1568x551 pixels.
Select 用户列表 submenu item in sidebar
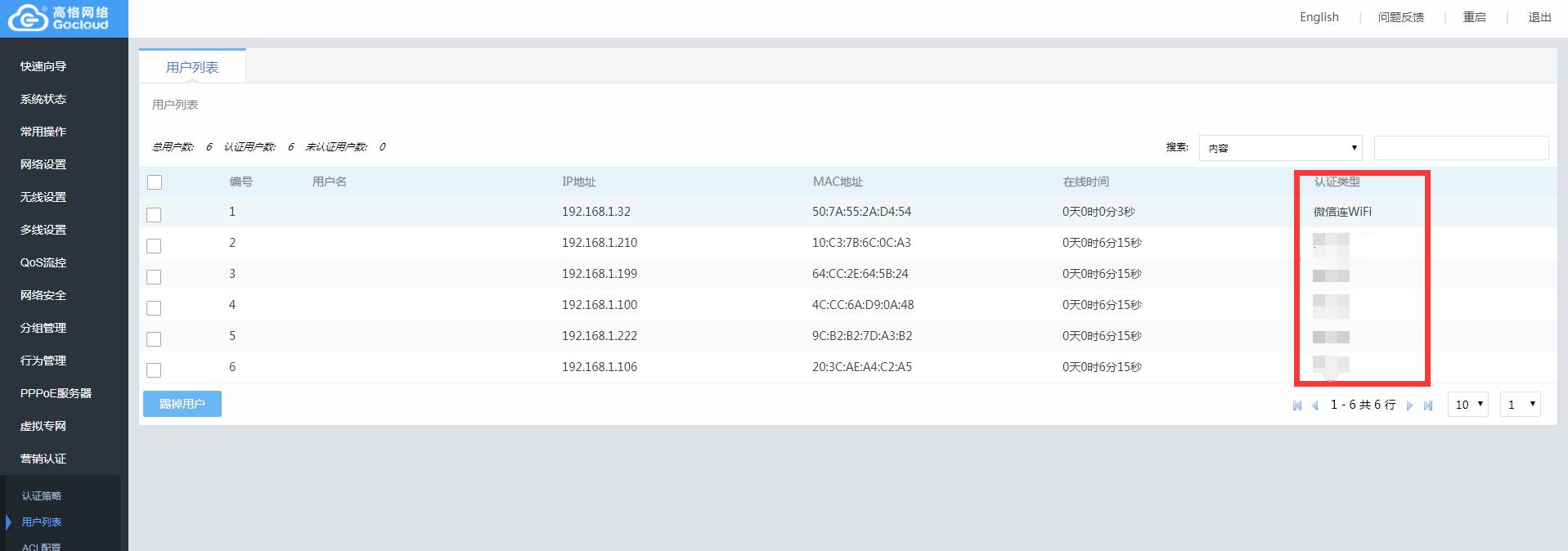pyautogui.click(x=42, y=522)
